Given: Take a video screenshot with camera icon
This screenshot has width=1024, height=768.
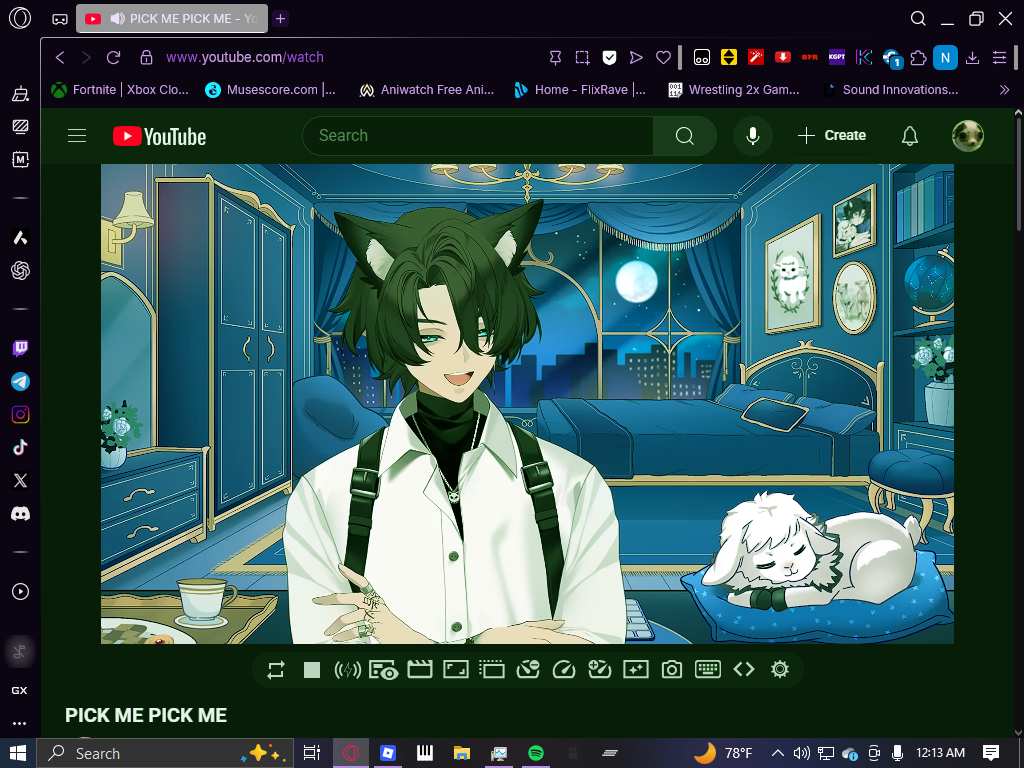Looking at the screenshot, I should [x=672, y=669].
